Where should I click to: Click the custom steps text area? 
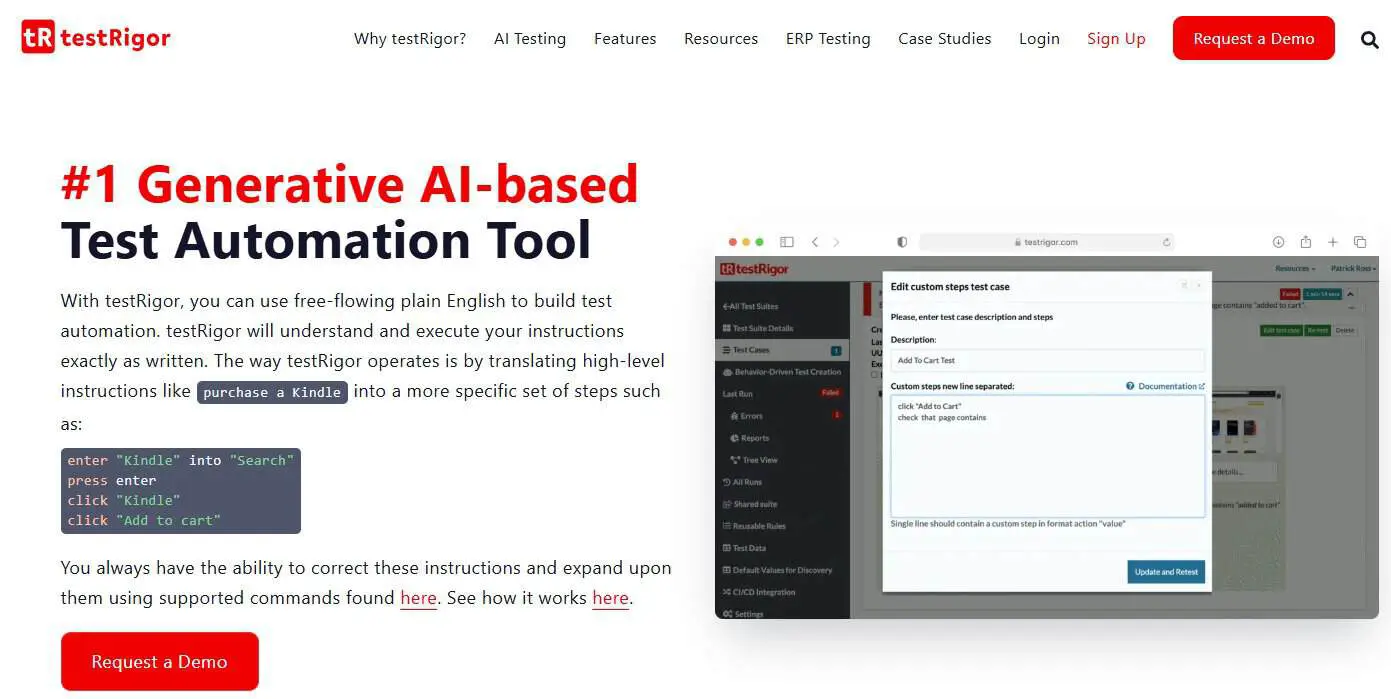pos(1048,455)
